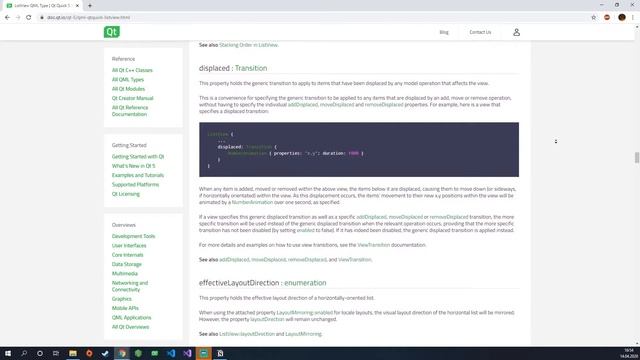Screen dimensions: 640x360
Task: Open the user account icon
Action: click(516, 32)
